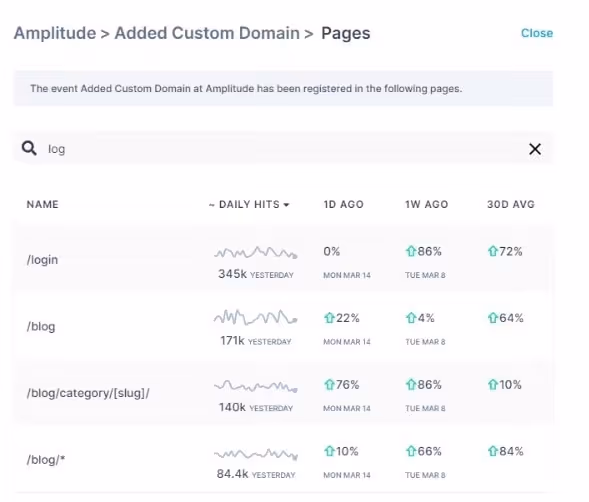The width and height of the screenshot is (589, 502).
Task: Focus the search field containing 'log'
Action: pyautogui.click(x=283, y=149)
